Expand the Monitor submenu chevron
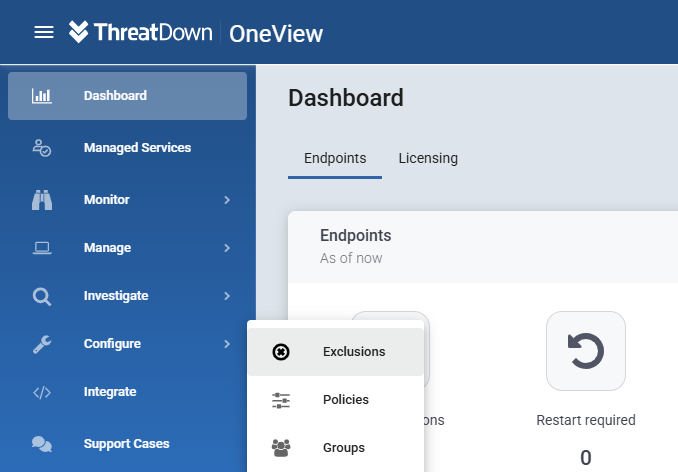The height and width of the screenshot is (472, 678). click(227, 200)
